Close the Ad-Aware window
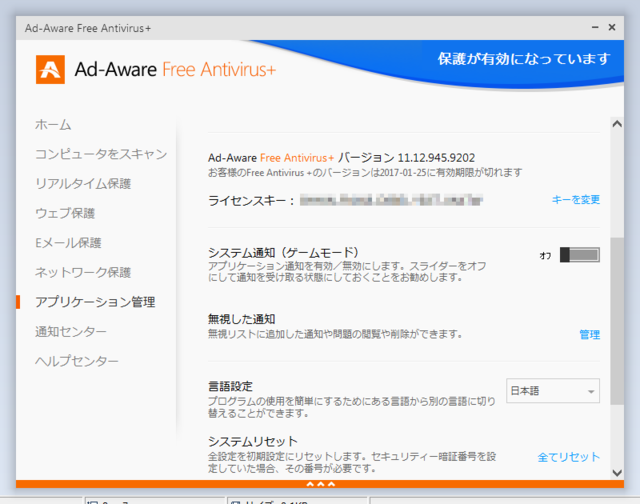This screenshot has height=504, width=640. 612,27
